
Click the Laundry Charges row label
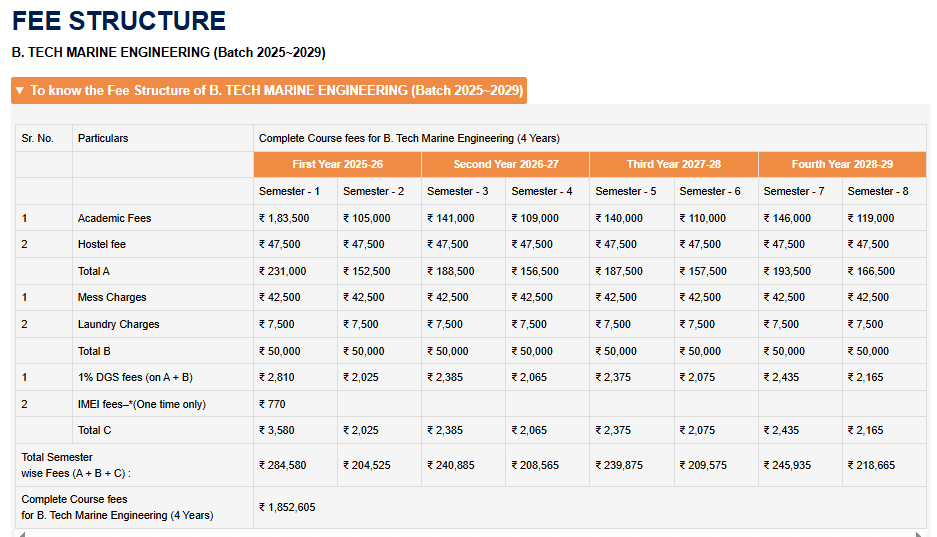tap(118, 324)
